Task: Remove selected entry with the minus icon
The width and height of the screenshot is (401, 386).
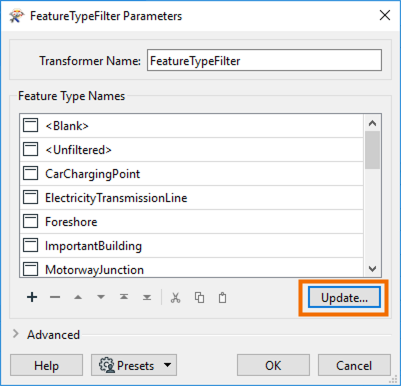Action: tap(55, 297)
